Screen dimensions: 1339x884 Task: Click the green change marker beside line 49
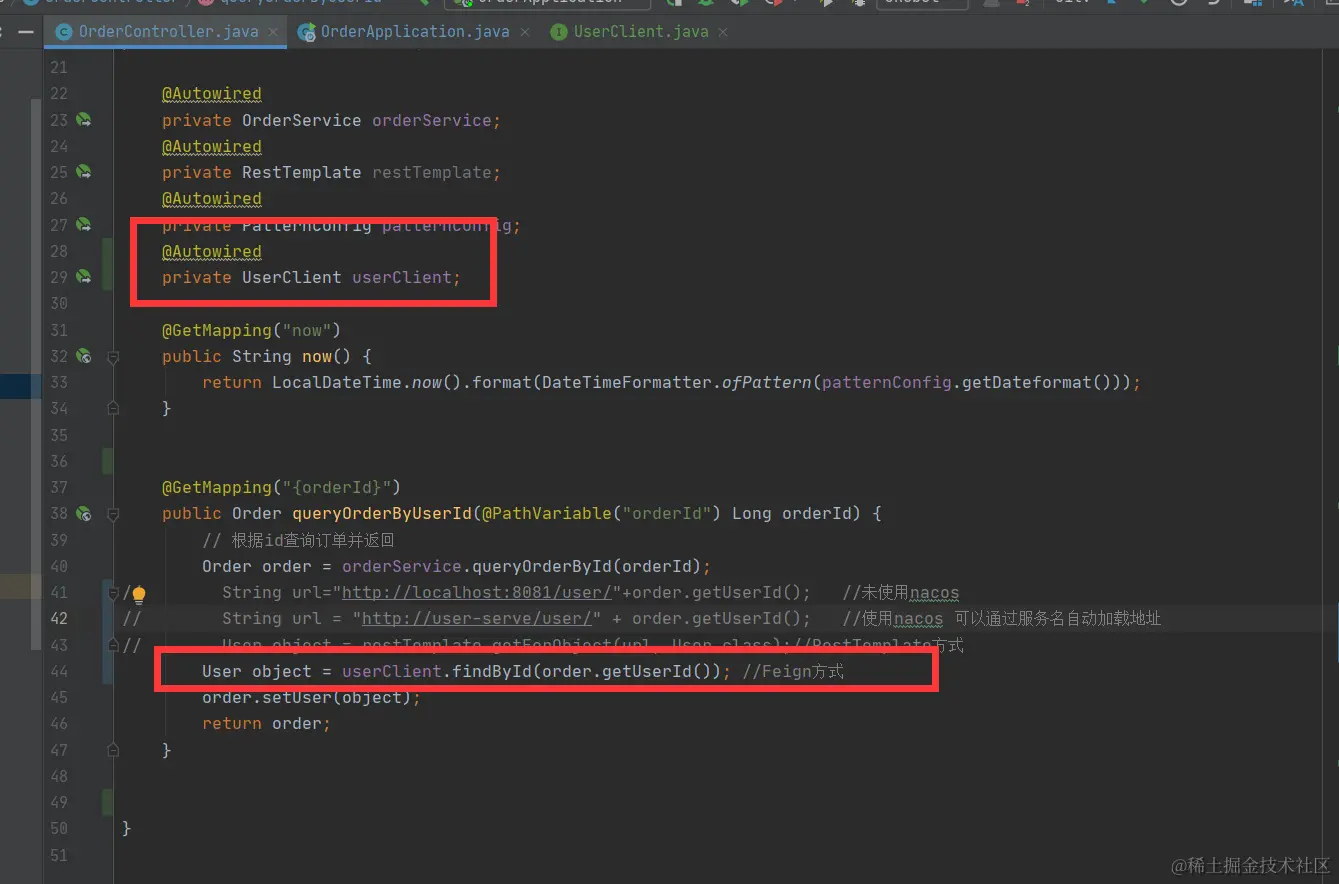[x=106, y=802]
